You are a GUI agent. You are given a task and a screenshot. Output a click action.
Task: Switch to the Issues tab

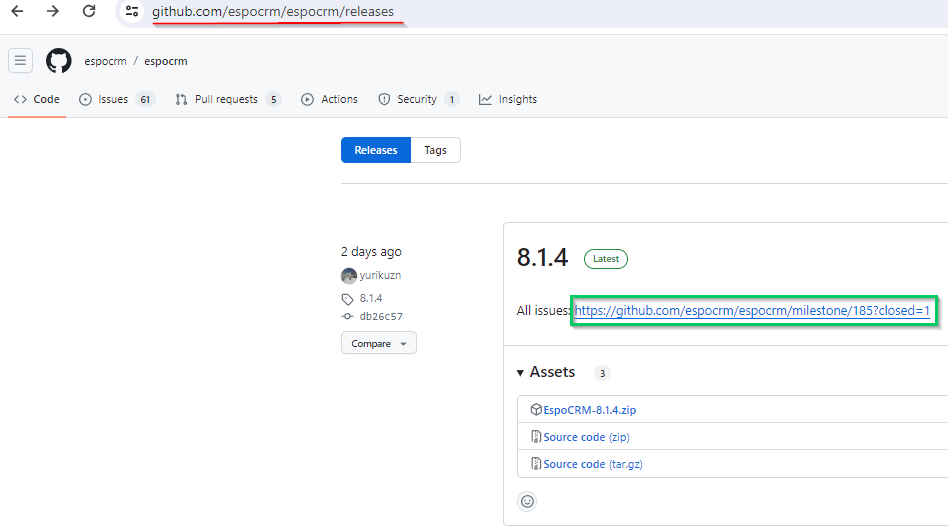(117, 99)
